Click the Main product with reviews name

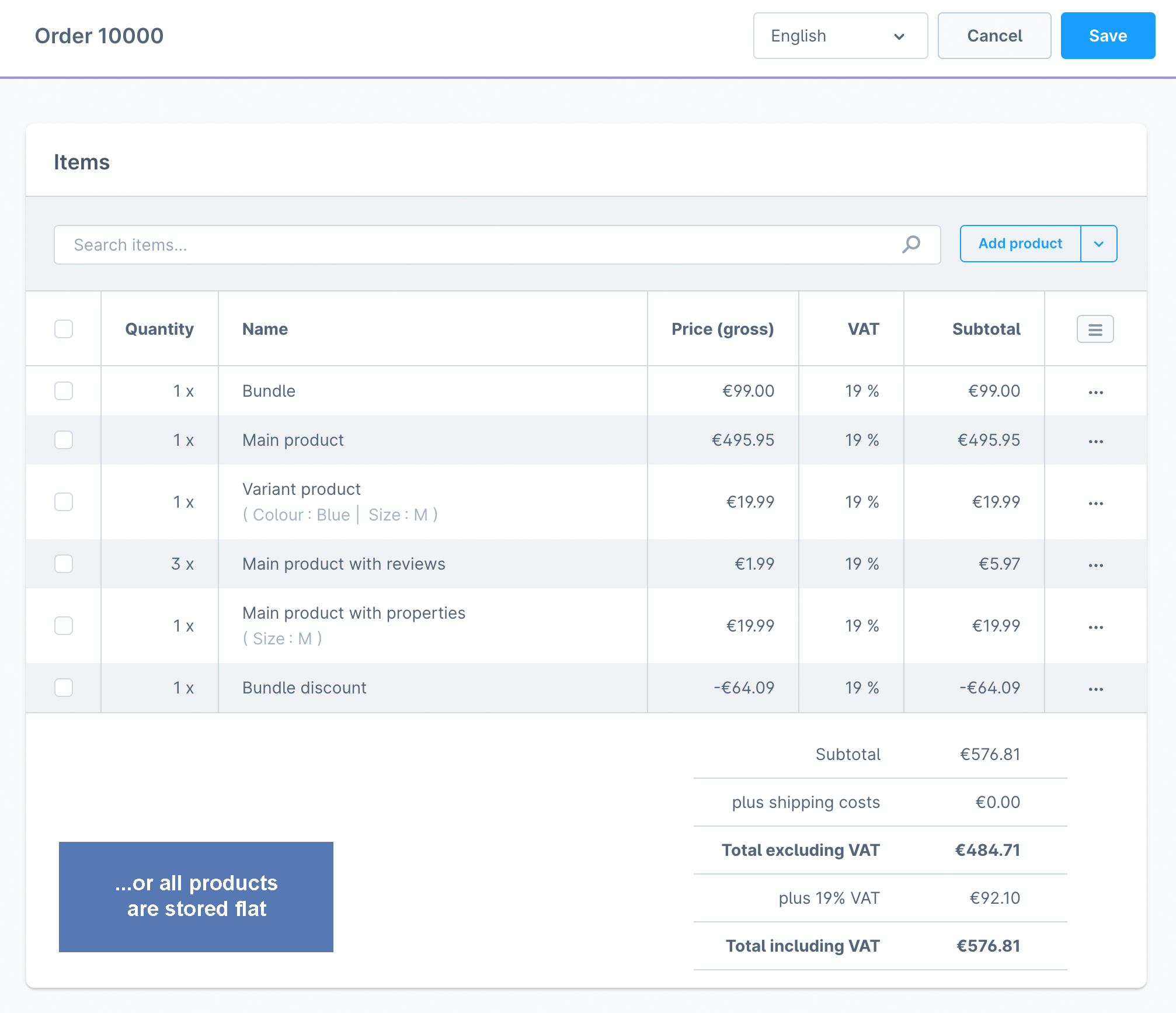click(x=344, y=564)
